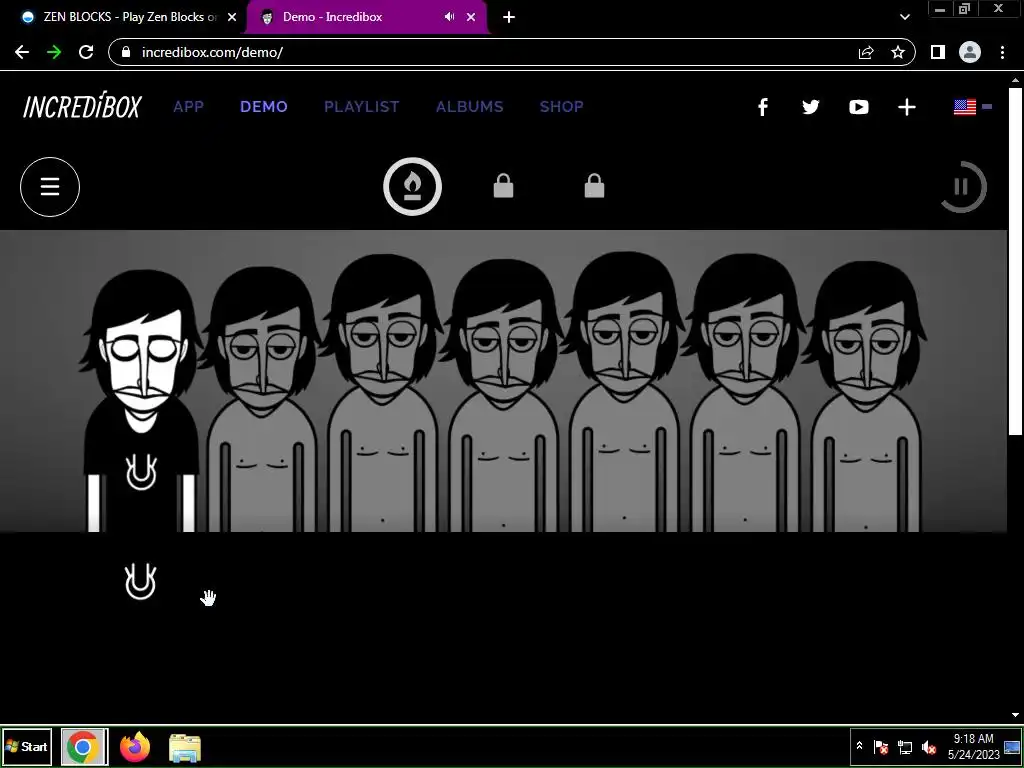This screenshot has height=768, width=1024.
Task: Select the last shirtless character on right
Action: coord(865,396)
